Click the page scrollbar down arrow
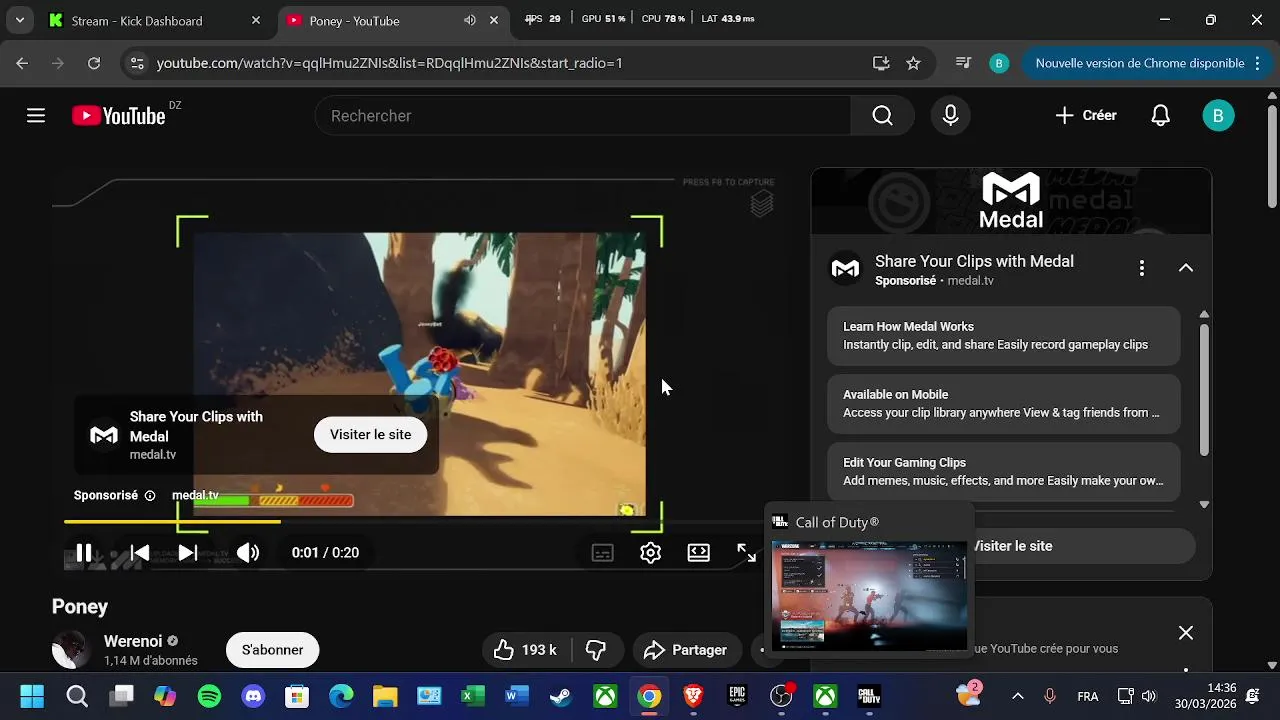Image resolution: width=1280 pixels, height=720 pixels. pos(1271,664)
